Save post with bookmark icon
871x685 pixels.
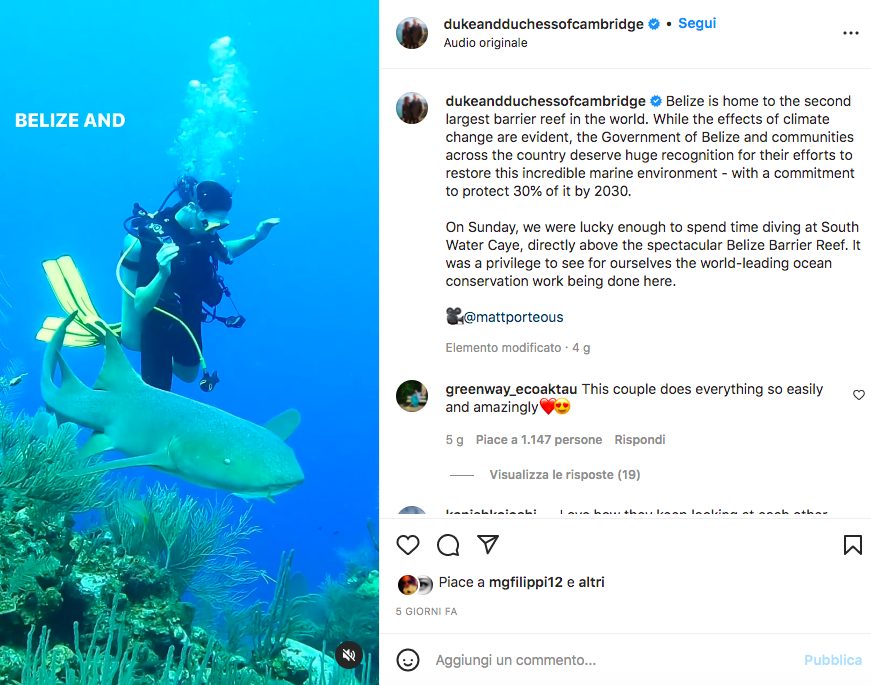(852, 545)
